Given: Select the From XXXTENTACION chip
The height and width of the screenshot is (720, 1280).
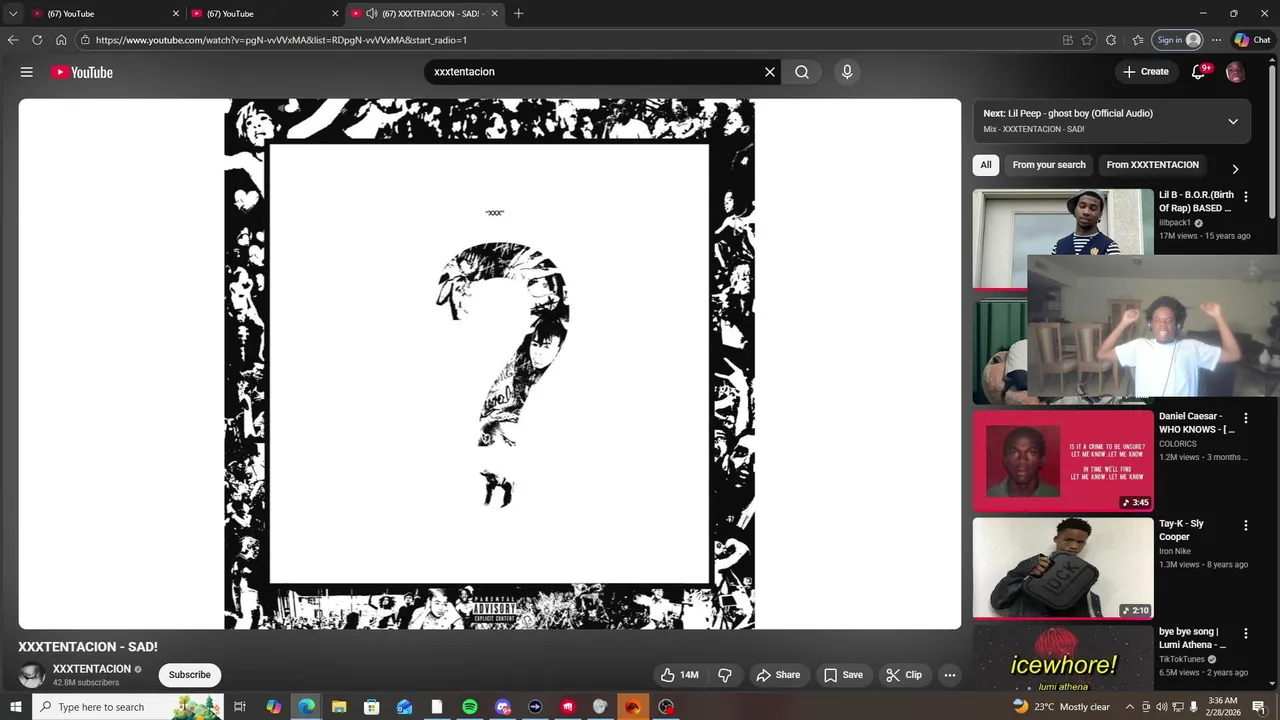Looking at the screenshot, I should tap(1153, 165).
